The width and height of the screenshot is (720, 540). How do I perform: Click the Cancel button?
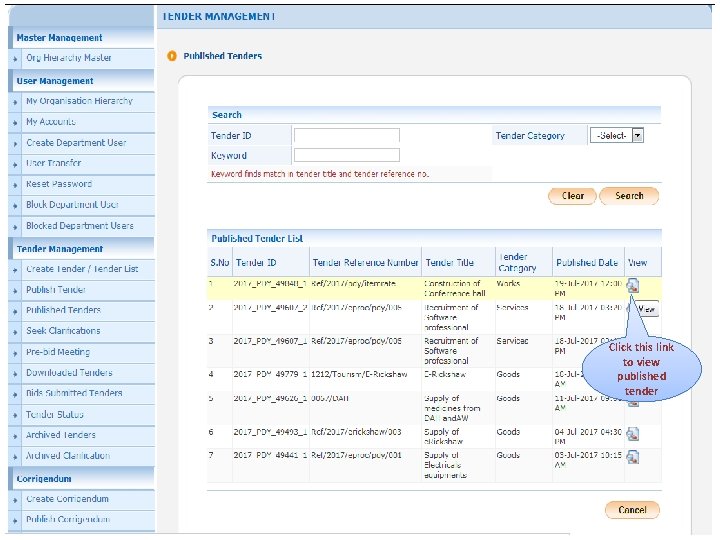(x=632, y=510)
